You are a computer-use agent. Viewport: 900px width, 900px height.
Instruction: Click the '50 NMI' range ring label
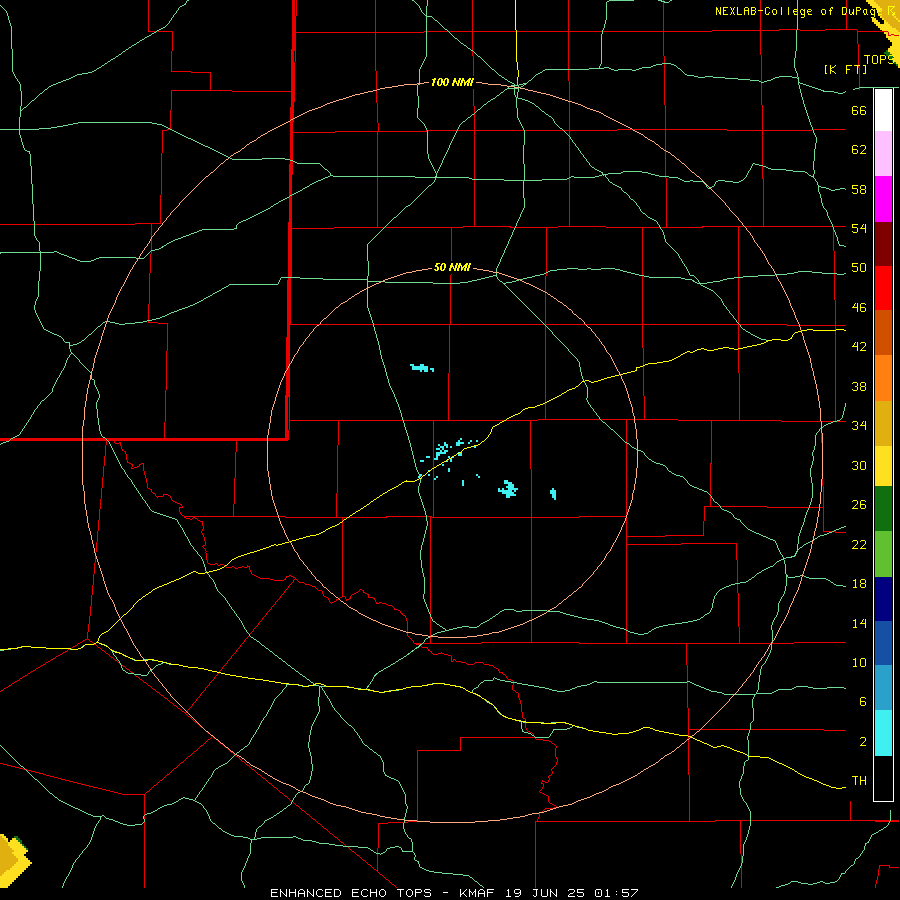coord(452,267)
